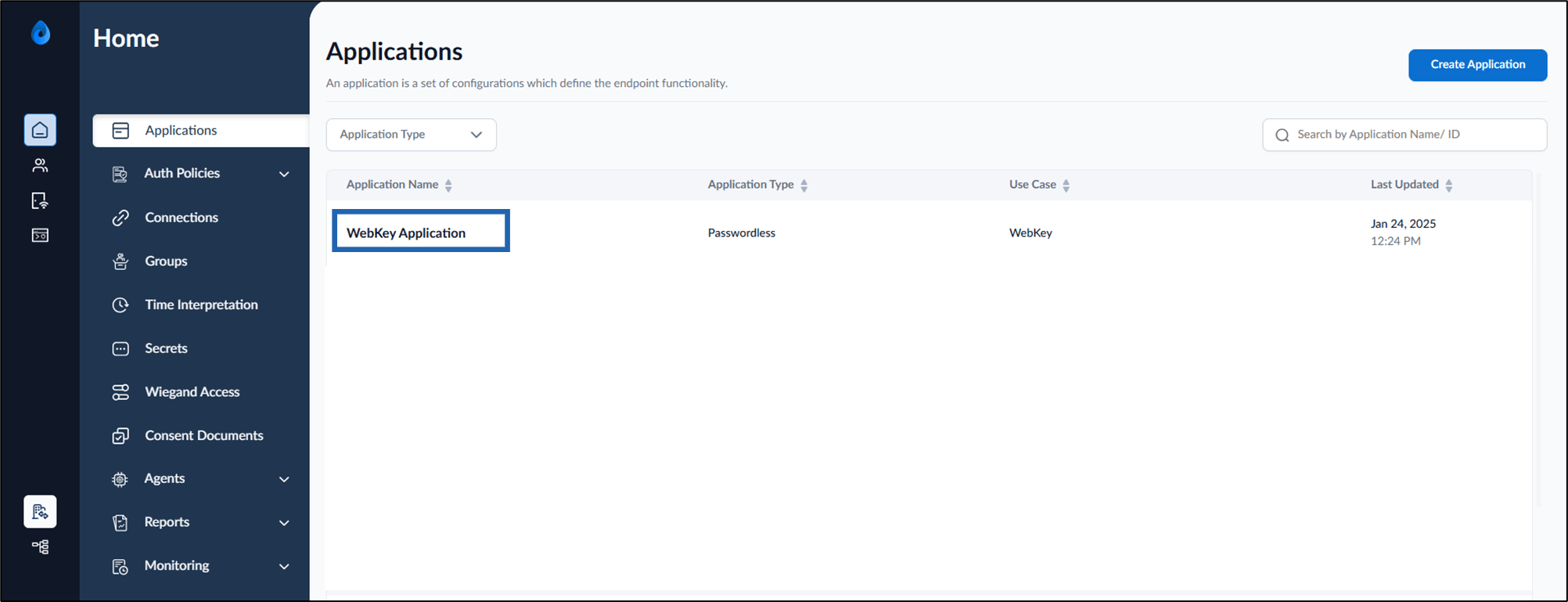Viewport: 1568px width, 602px height.
Task: Sort by Application Name column arrows
Action: pyautogui.click(x=448, y=186)
